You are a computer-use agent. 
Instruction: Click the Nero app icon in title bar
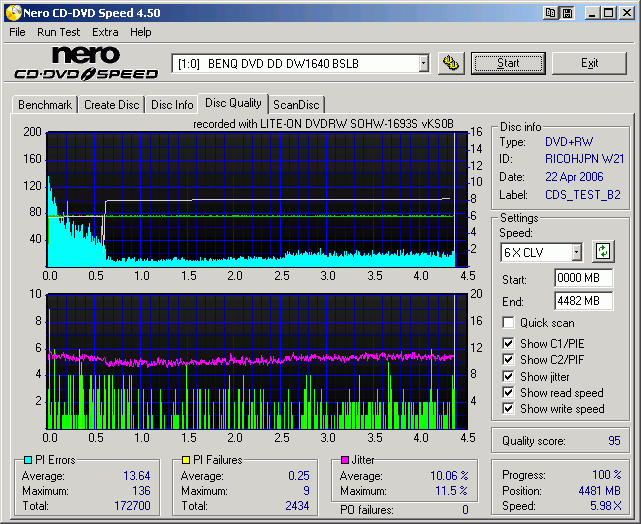12,12
